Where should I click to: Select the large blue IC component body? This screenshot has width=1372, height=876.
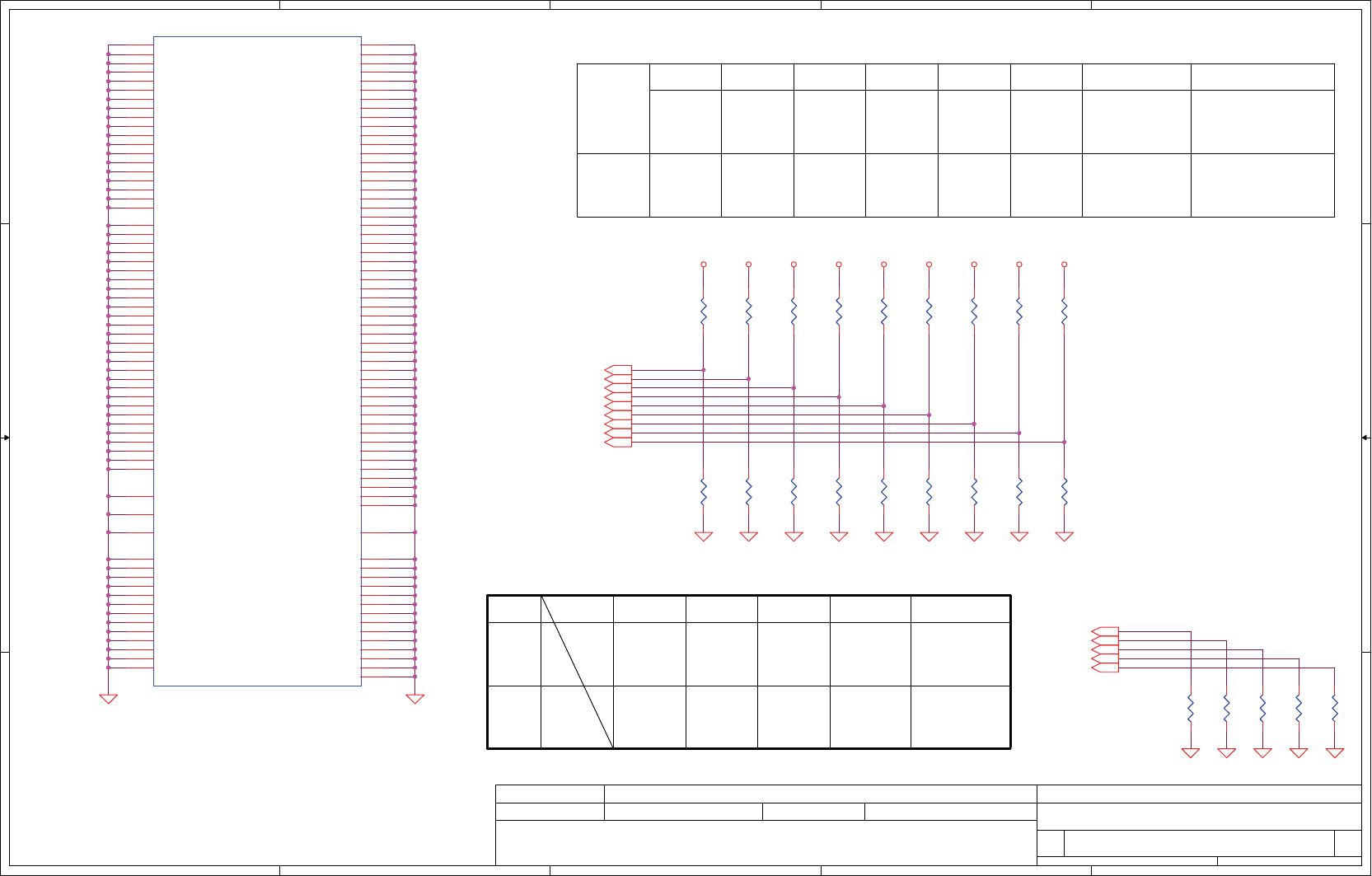coord(257,361)
